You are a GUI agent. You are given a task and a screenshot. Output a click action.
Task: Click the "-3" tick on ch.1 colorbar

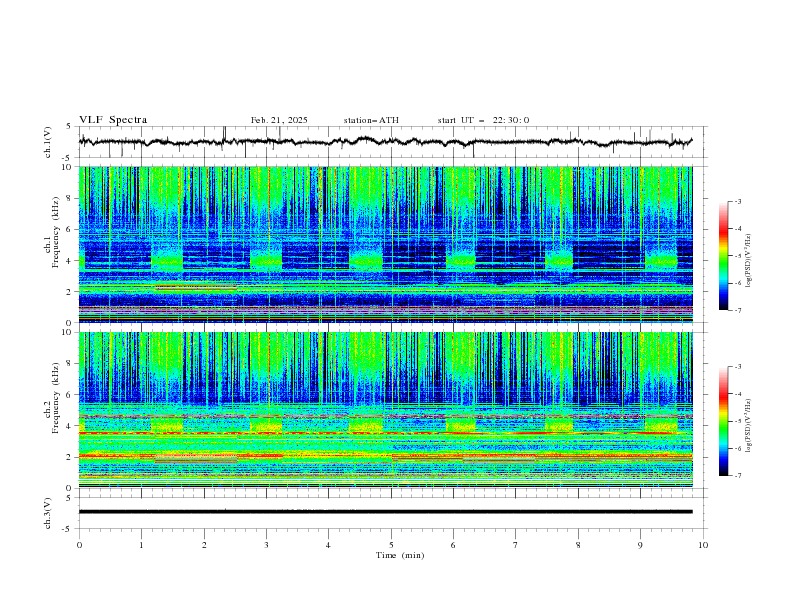737,201
